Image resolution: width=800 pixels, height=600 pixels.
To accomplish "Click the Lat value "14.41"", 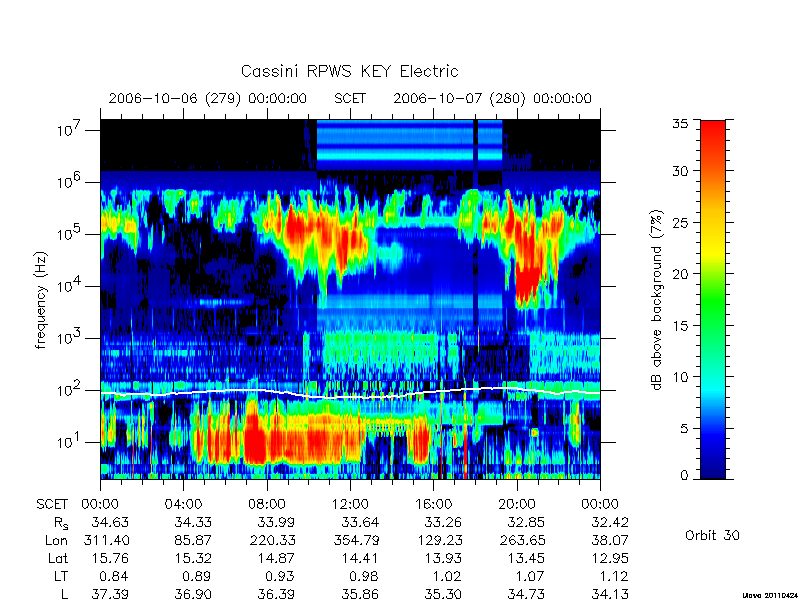I will point(360,558).
